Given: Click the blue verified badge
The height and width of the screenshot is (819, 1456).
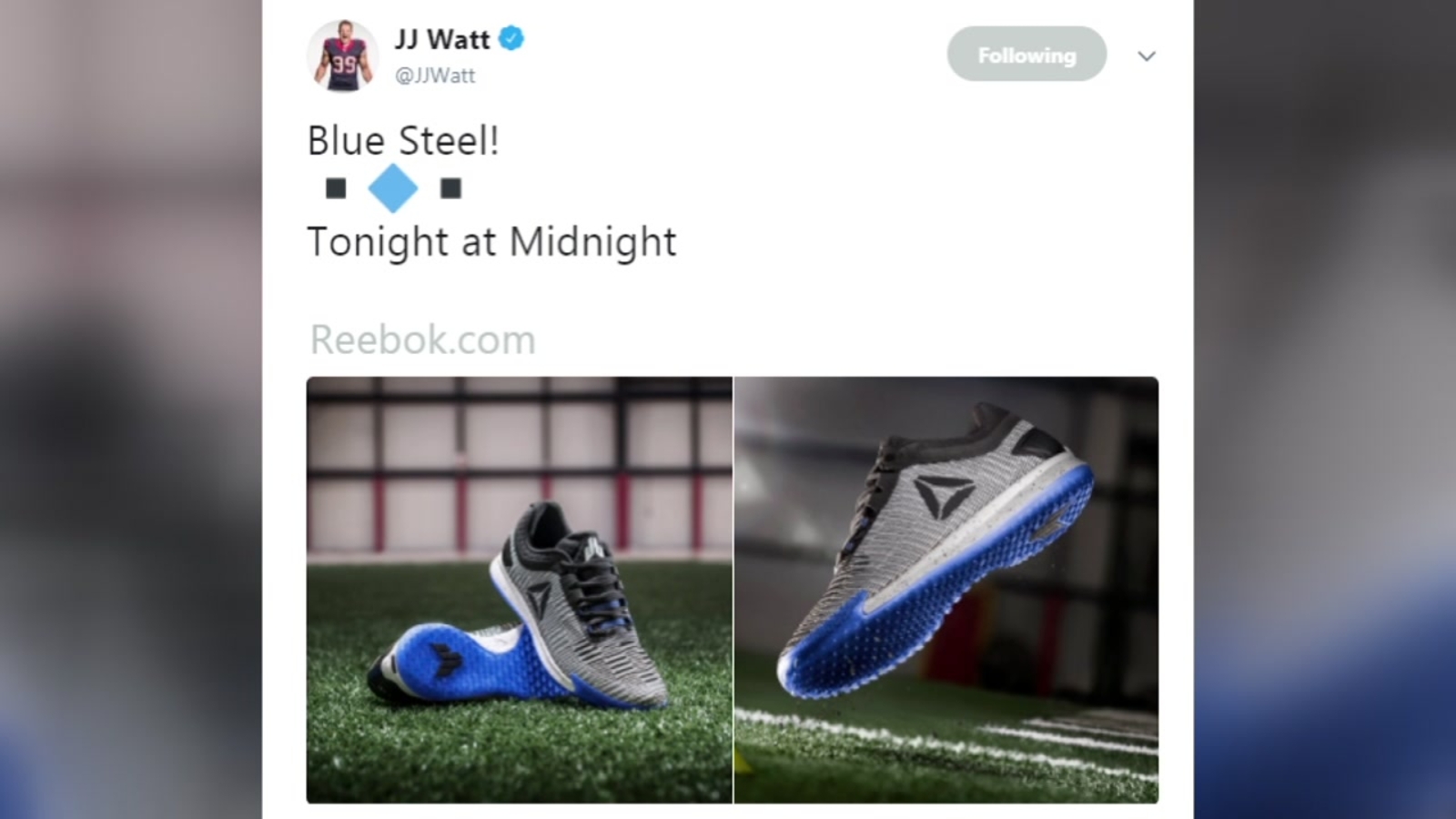Looking at the screenshot, I should (511, 39).
